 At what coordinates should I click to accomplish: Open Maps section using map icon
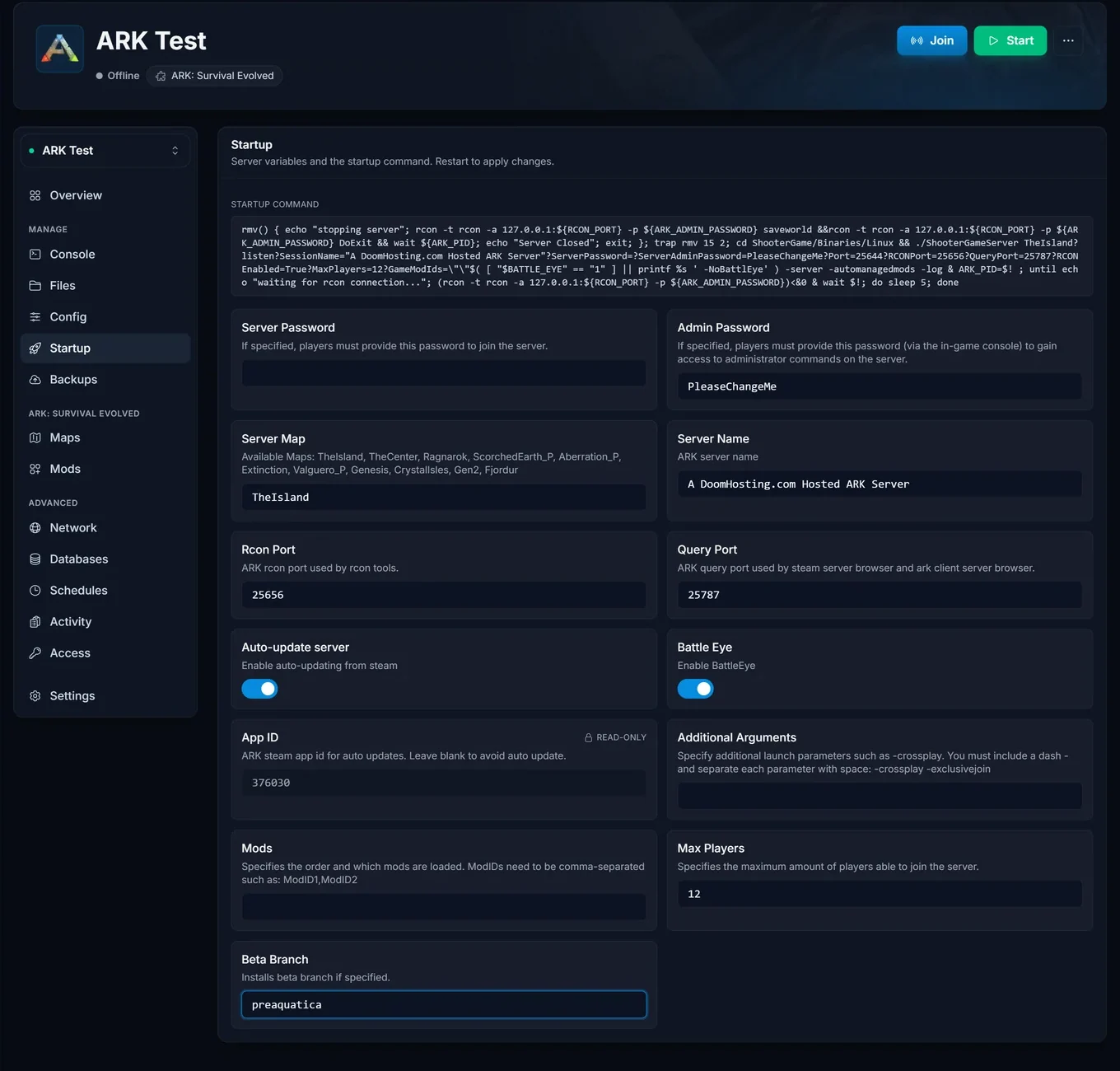pos(35,437)
